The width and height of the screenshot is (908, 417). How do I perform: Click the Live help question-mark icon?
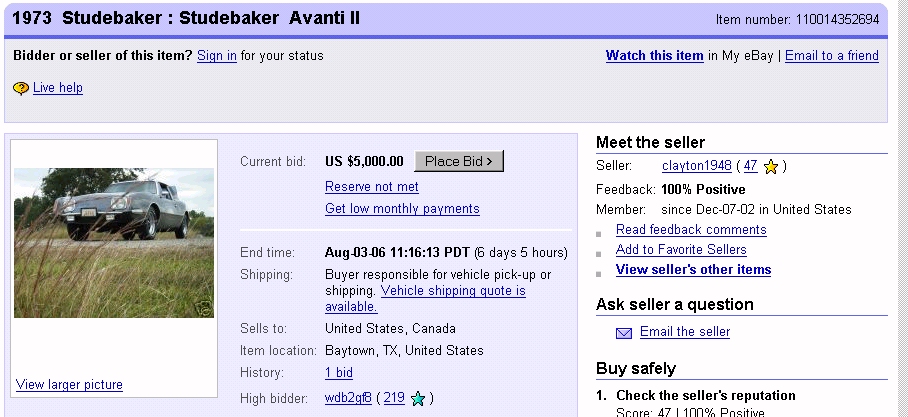21,89
